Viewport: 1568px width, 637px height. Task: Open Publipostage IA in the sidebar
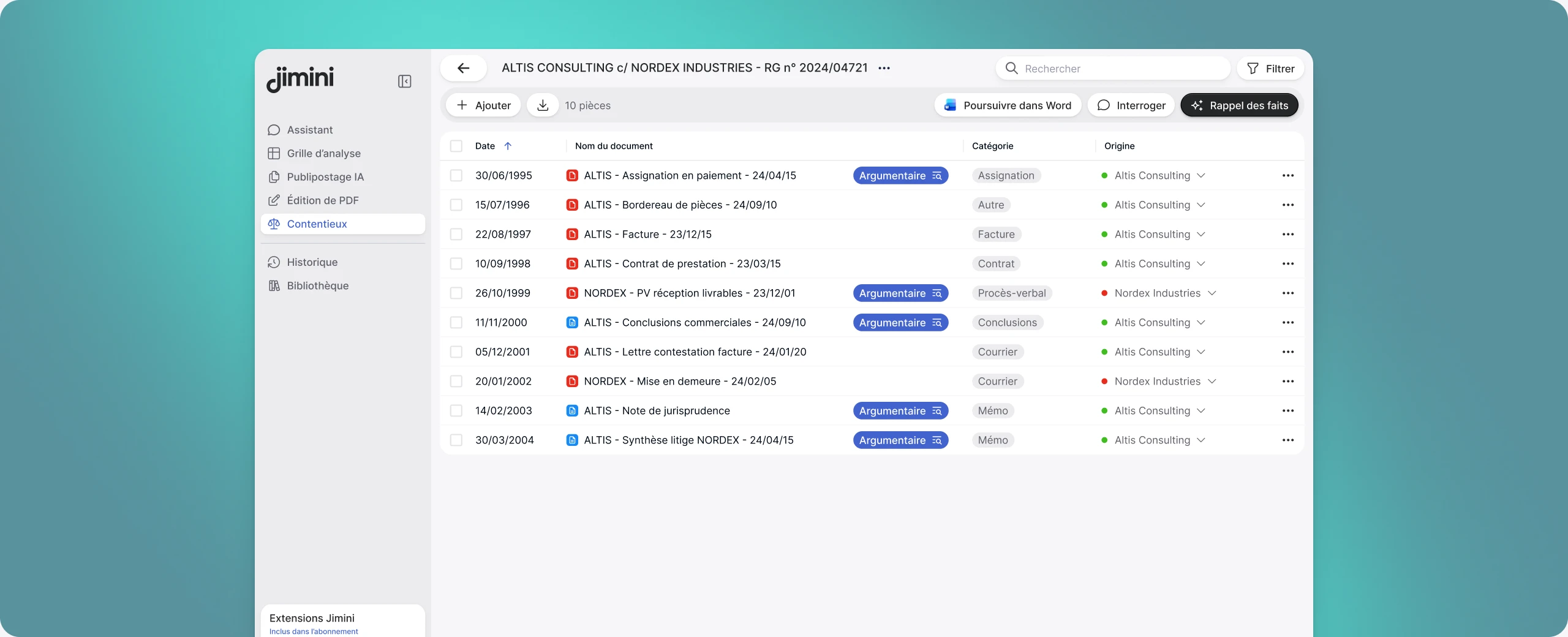coord(343,177)
